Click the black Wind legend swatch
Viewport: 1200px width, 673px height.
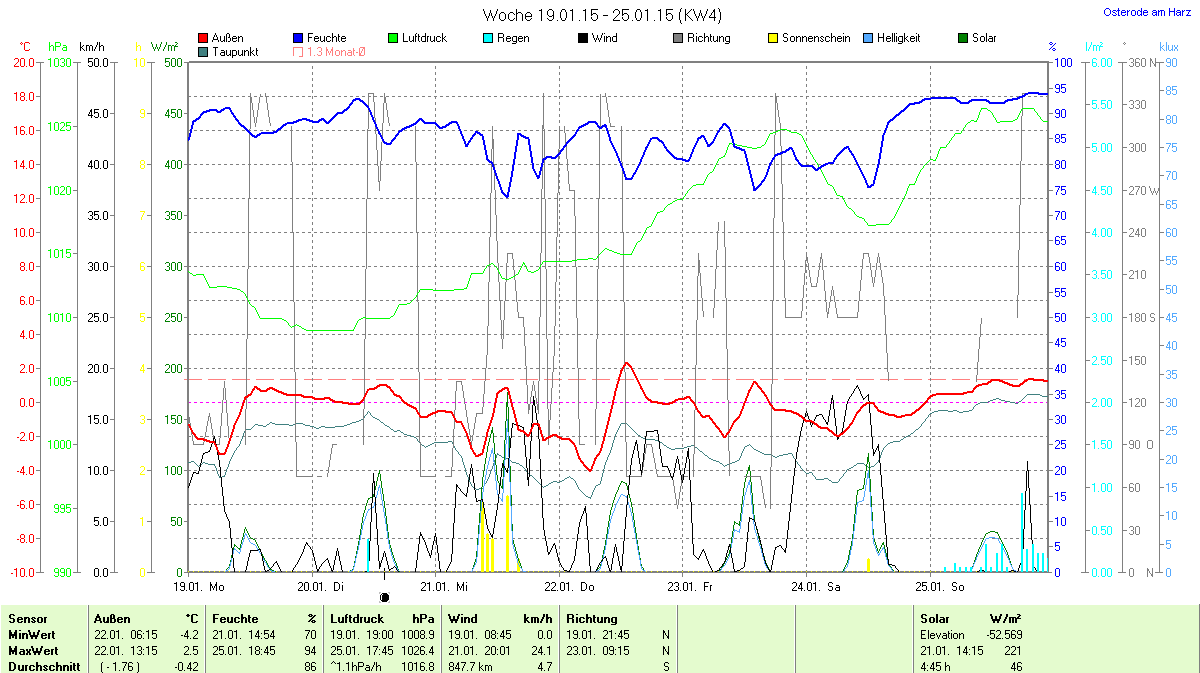tap(582, 38)
